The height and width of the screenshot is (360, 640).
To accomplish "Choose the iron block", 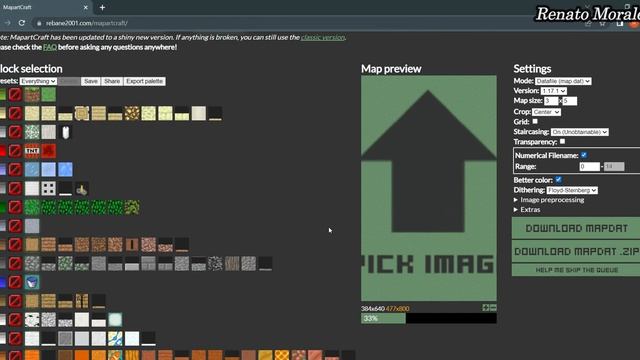I will 32,189.
